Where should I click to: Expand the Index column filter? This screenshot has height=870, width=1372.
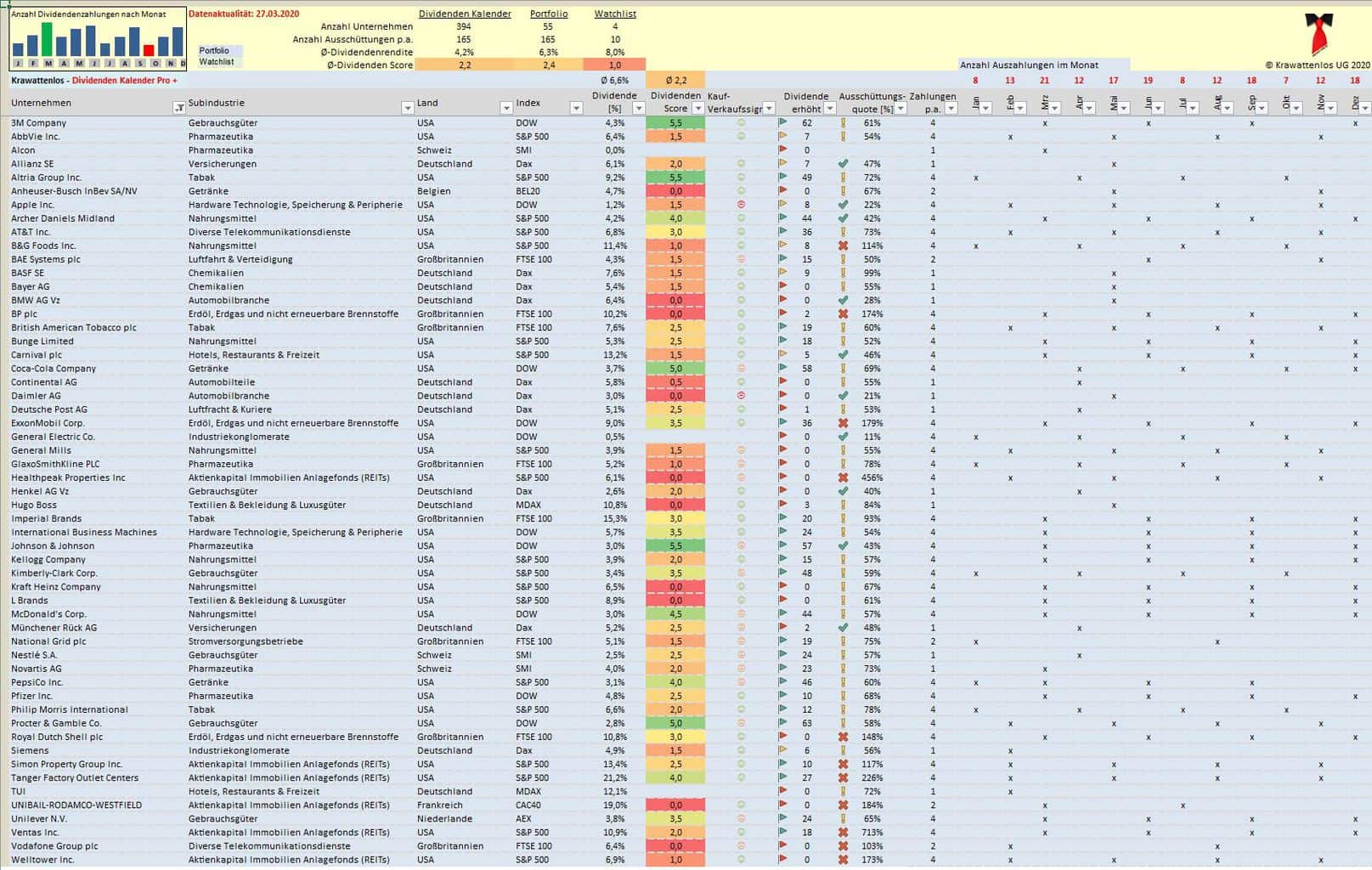(x=576, y=108)
